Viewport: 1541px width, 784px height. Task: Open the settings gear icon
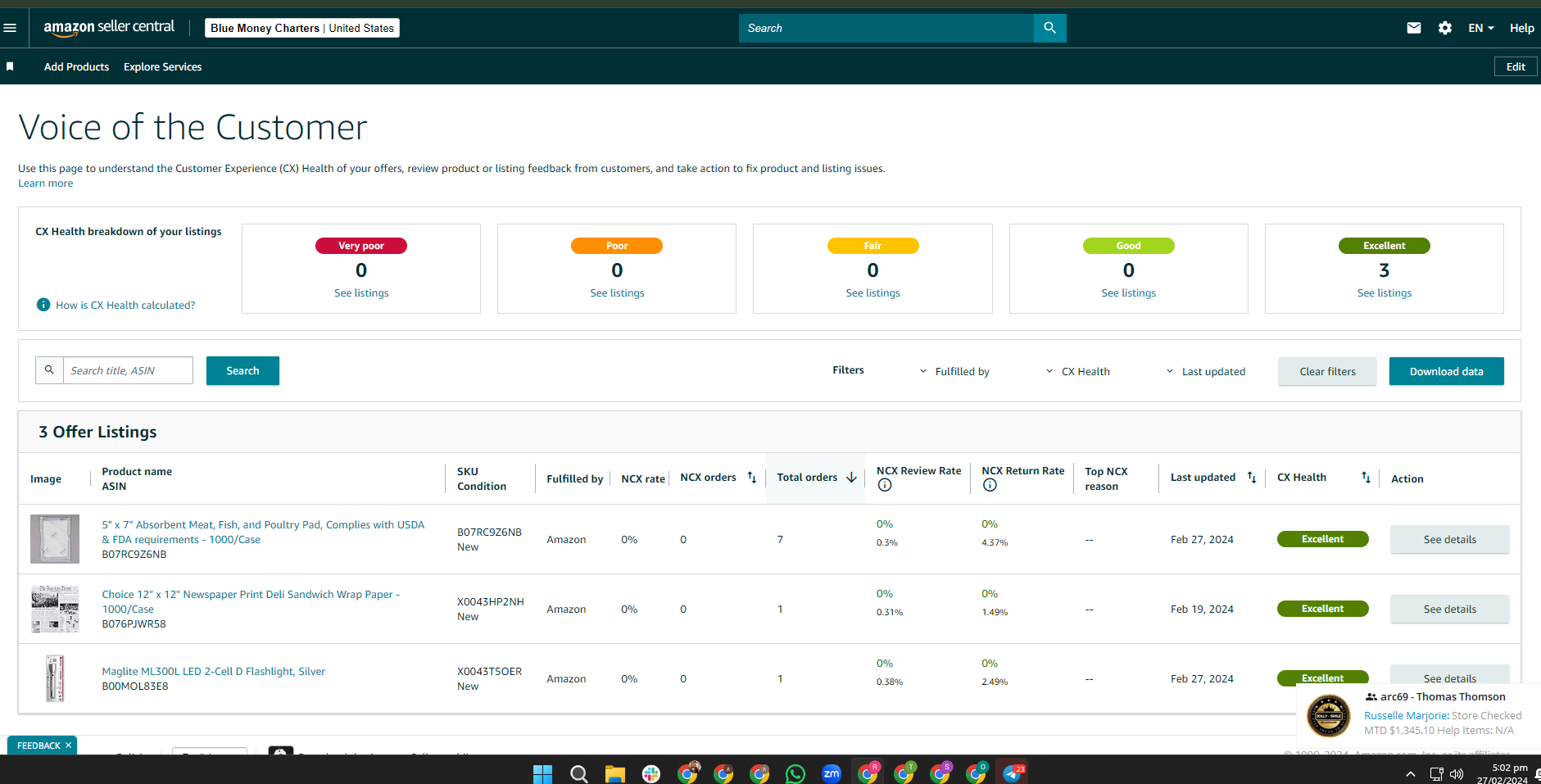[1445, 28]
